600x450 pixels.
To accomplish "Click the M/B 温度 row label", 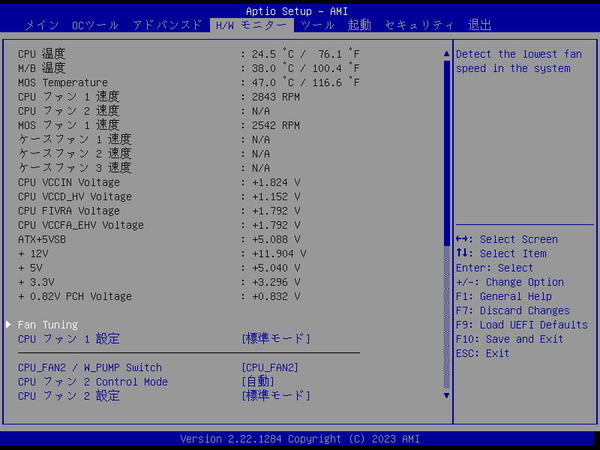I will 41,68.
